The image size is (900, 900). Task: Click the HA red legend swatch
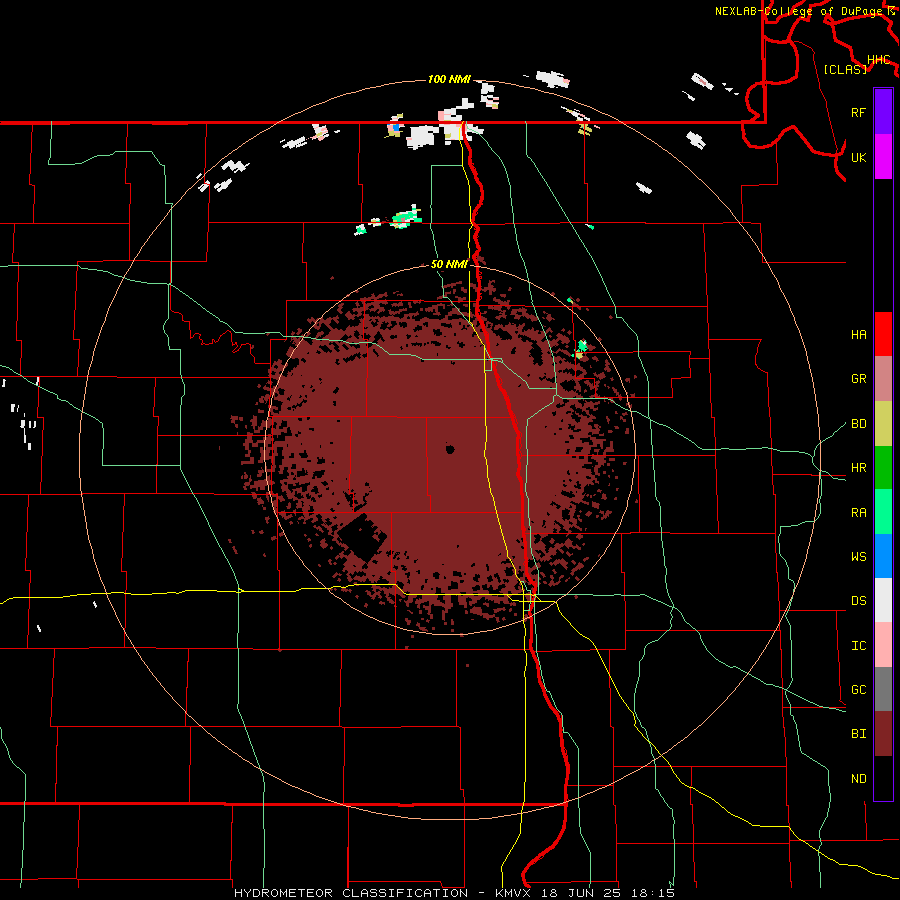click(x=883, y=334)
